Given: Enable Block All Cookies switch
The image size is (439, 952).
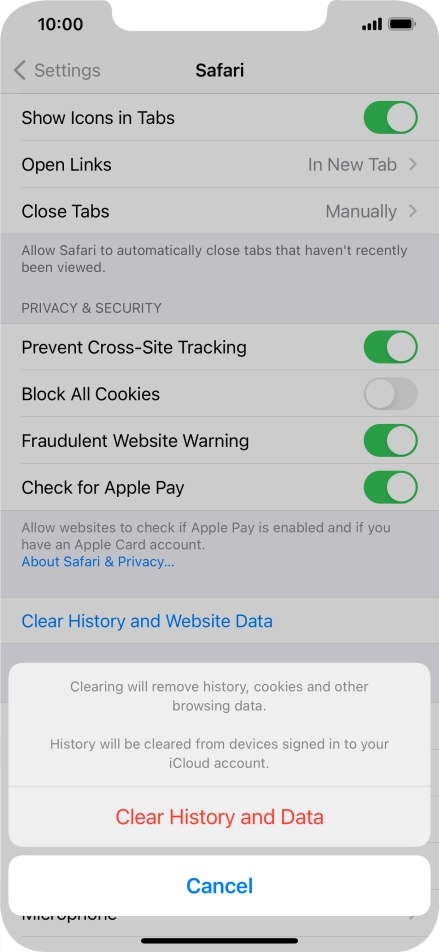Looking at the screenshot, I should [x=390, y=394].
